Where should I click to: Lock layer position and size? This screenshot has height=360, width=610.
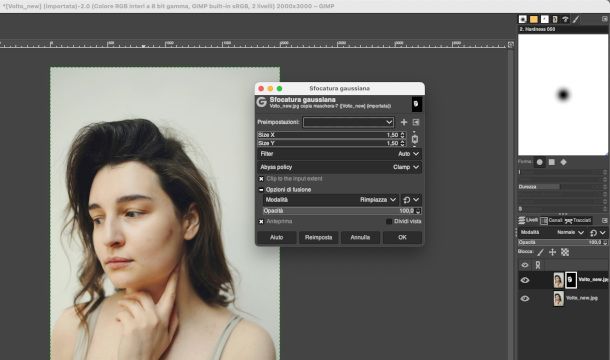point(552,252)
